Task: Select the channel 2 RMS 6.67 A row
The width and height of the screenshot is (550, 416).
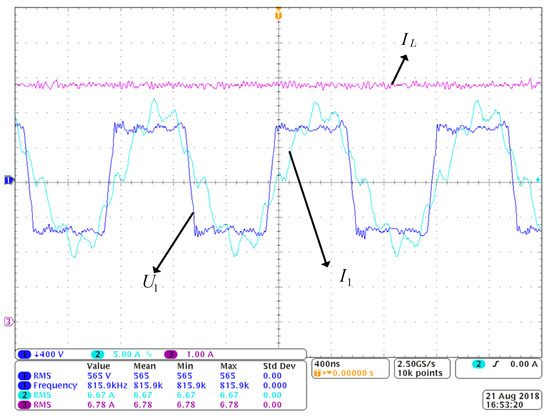Action: click(x=160, y=395)
